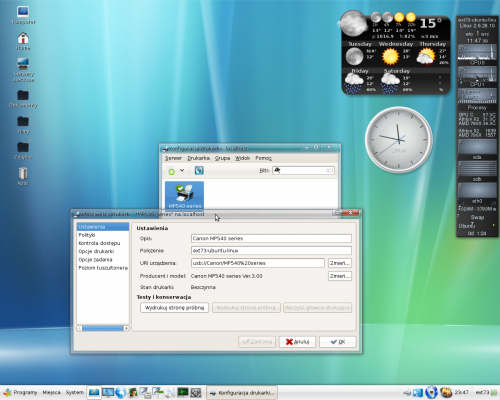Open the System menu in the panel
The image size is (500, 400).
pos(75,392)
